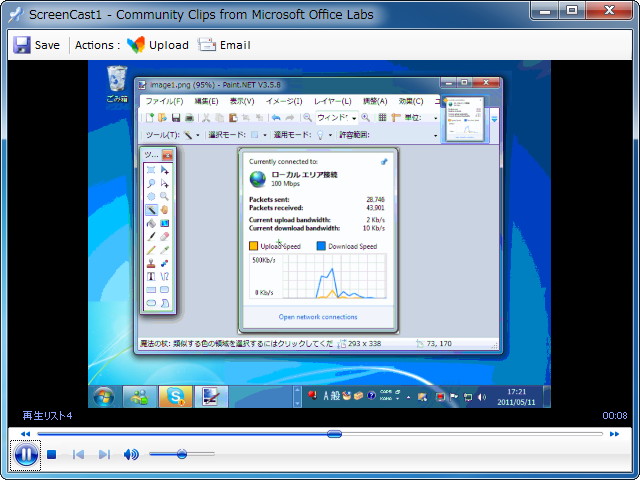Click the Print icon in Paint.NET toolbar
Screen dimensions: 640x480
(189, 118)
